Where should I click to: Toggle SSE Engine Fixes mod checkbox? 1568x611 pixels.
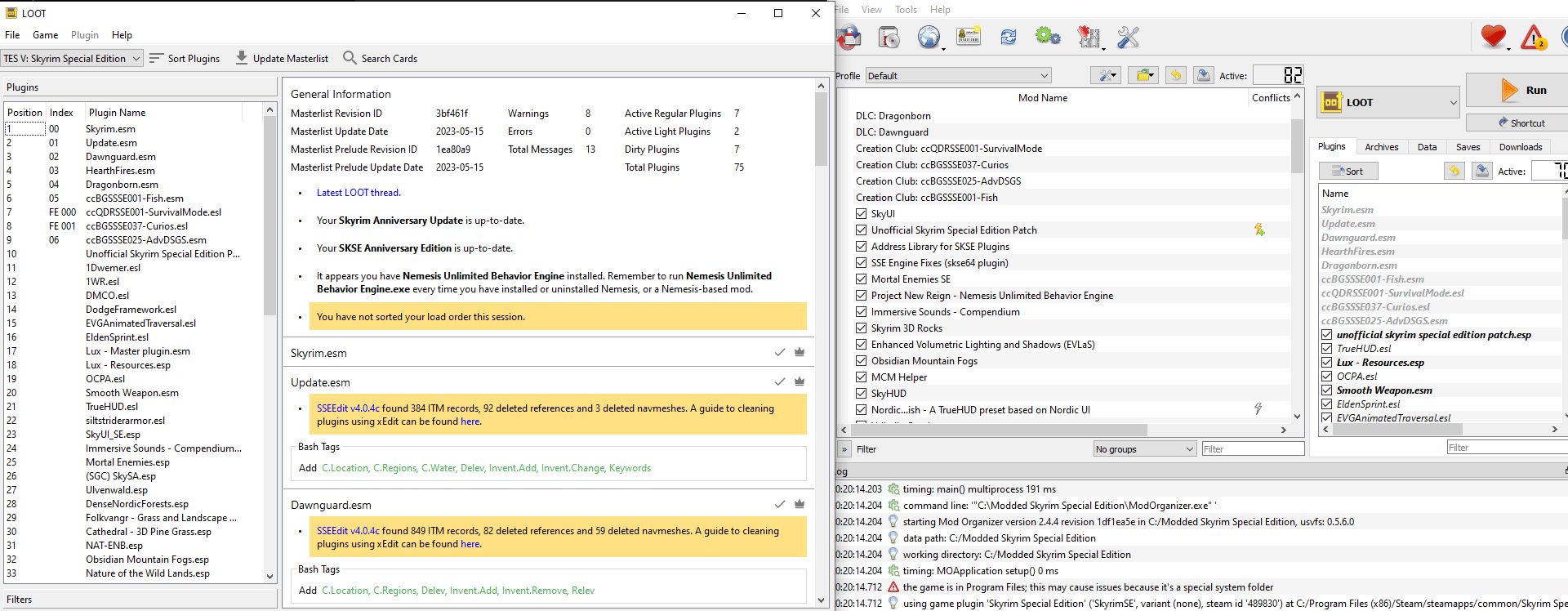coord(861,262)
